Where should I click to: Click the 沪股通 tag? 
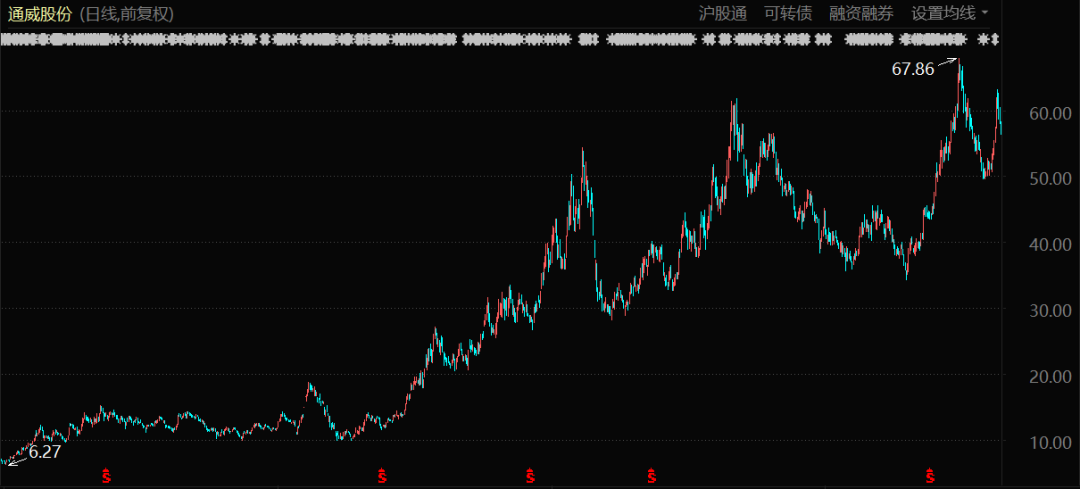(x=722, y=13)
